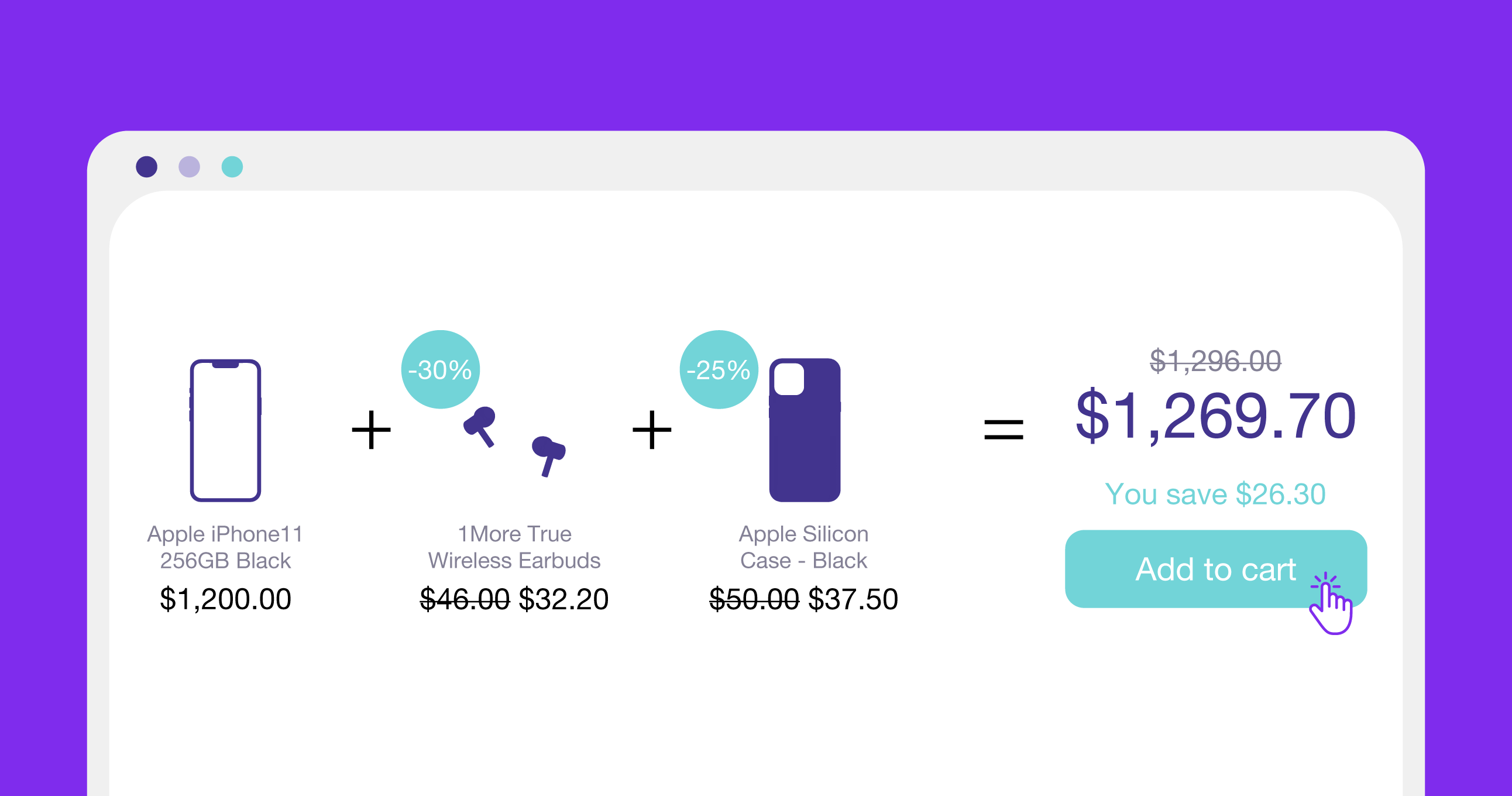This screenshot has width=1512, height=796.
Task: Open the Apple Silicon Case - Black title
Action: coord(803,547)
